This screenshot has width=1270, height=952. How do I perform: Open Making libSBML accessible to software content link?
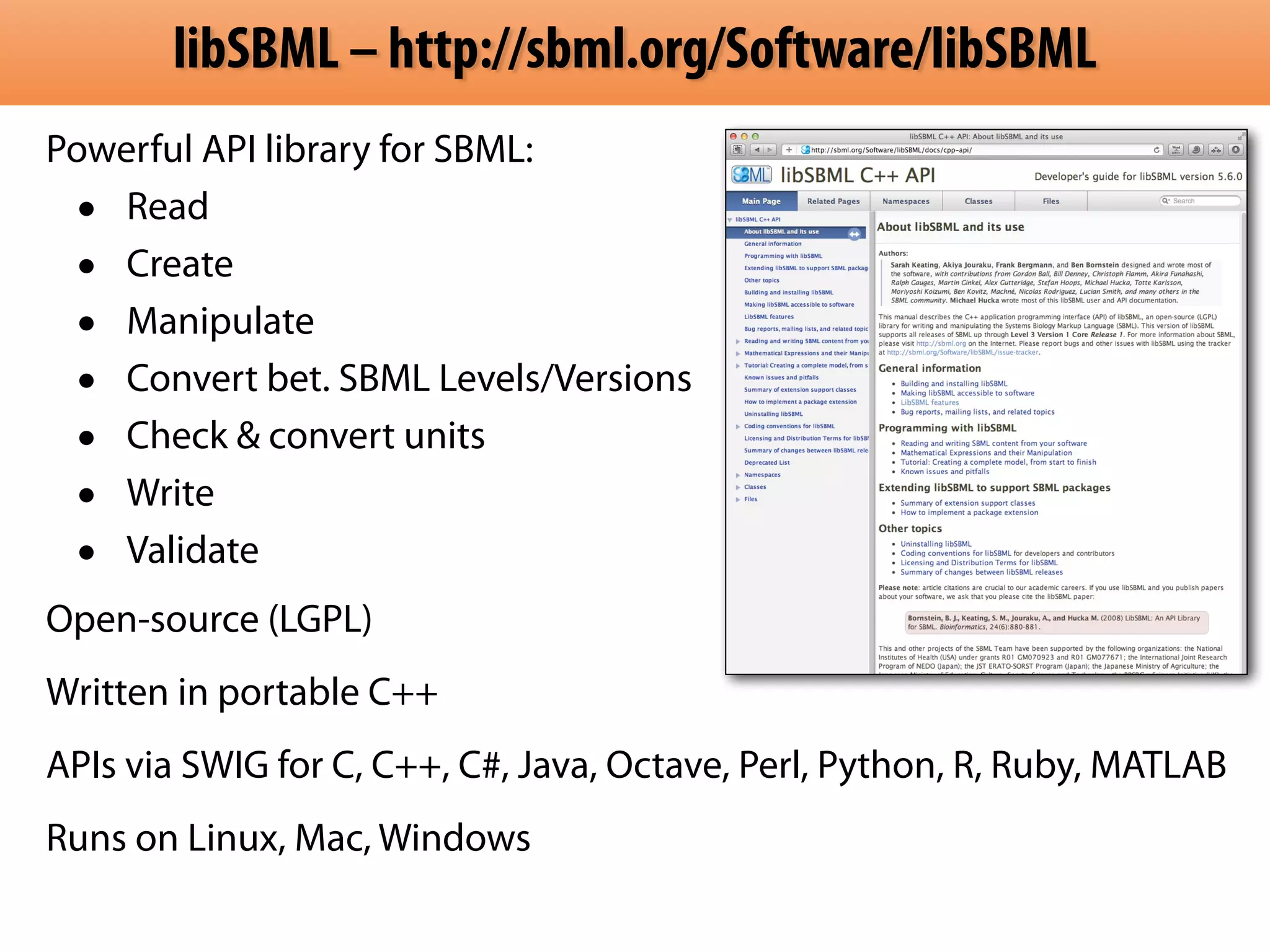(967, 394)
